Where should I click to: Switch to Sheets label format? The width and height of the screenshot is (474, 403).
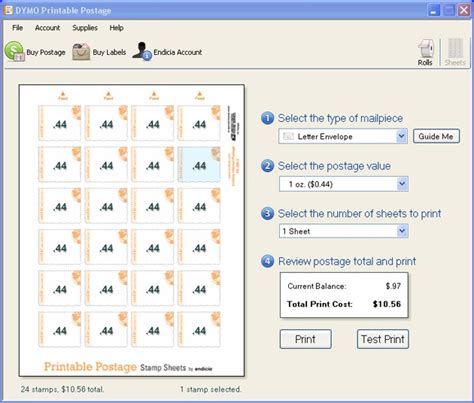455,53
